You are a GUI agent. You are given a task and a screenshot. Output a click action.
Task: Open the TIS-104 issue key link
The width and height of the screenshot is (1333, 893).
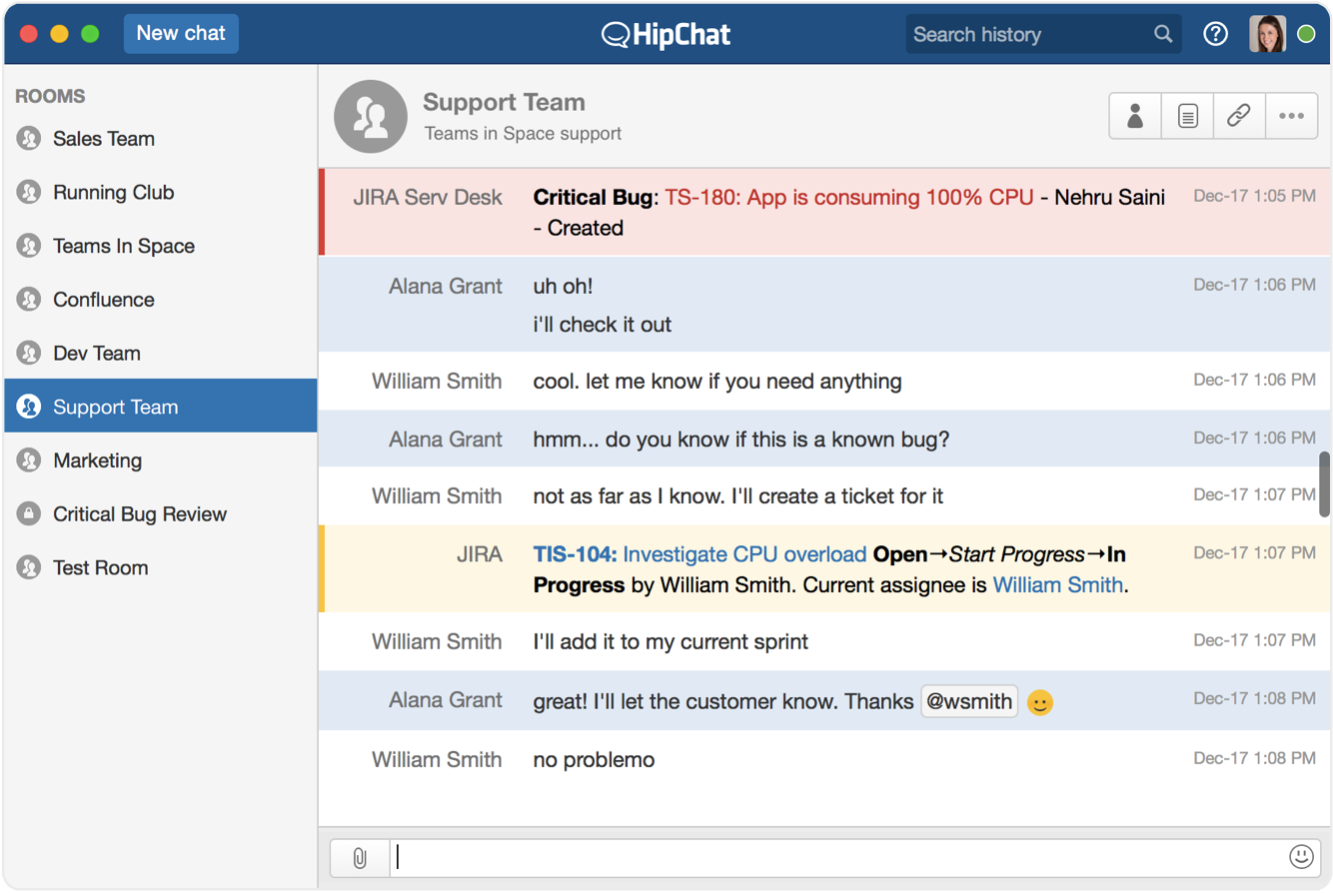(574, 554)
